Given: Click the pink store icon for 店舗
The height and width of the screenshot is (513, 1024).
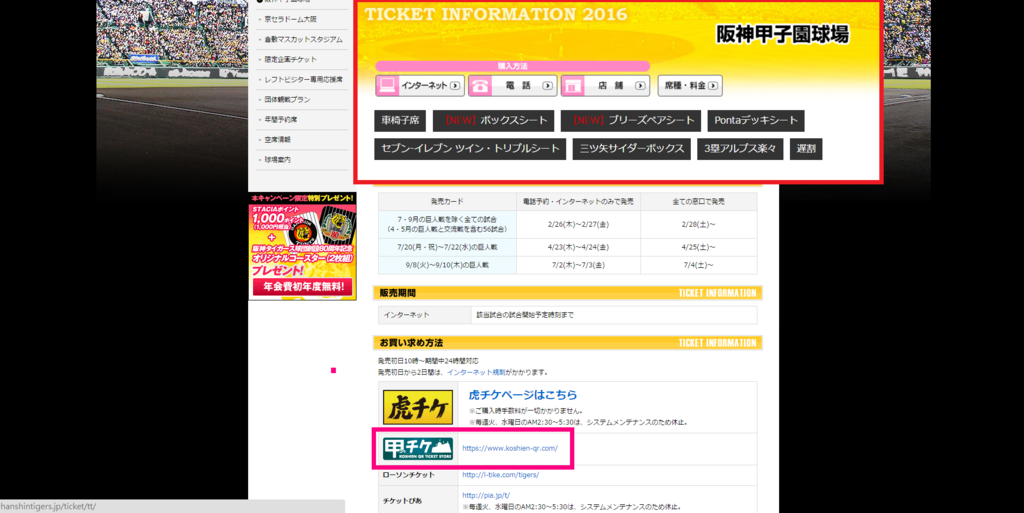Looking at the screenshot, I should point(573,86).
